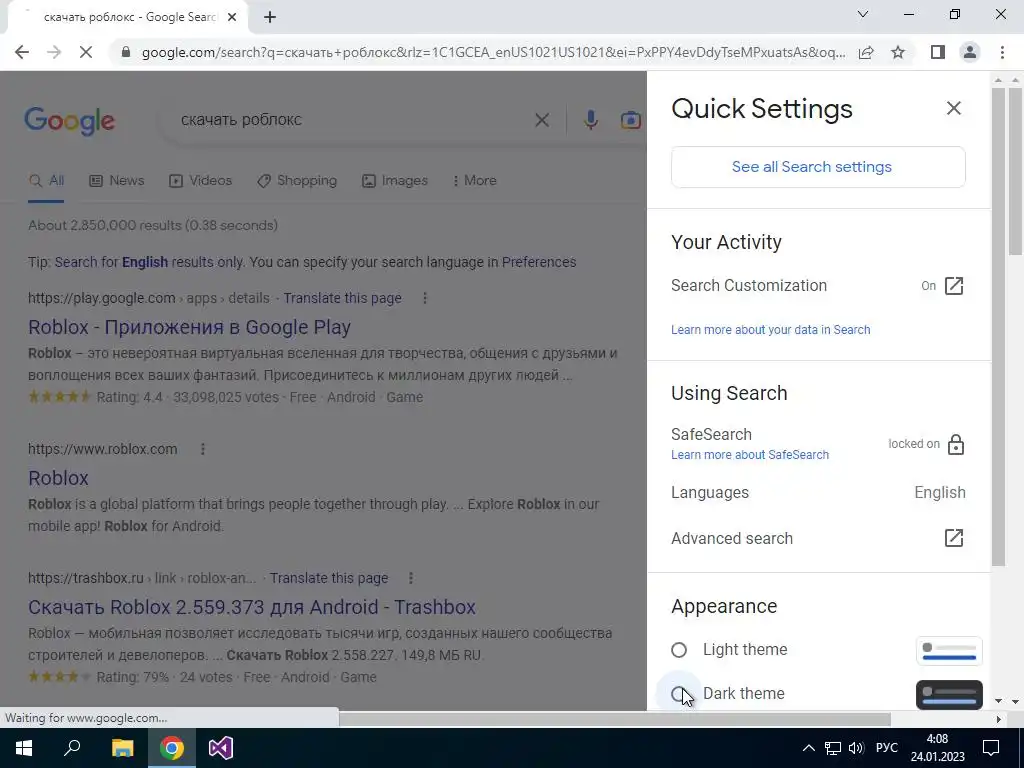
Task: Translate the trashbox.ru result page
Action: tap(328, 579)
